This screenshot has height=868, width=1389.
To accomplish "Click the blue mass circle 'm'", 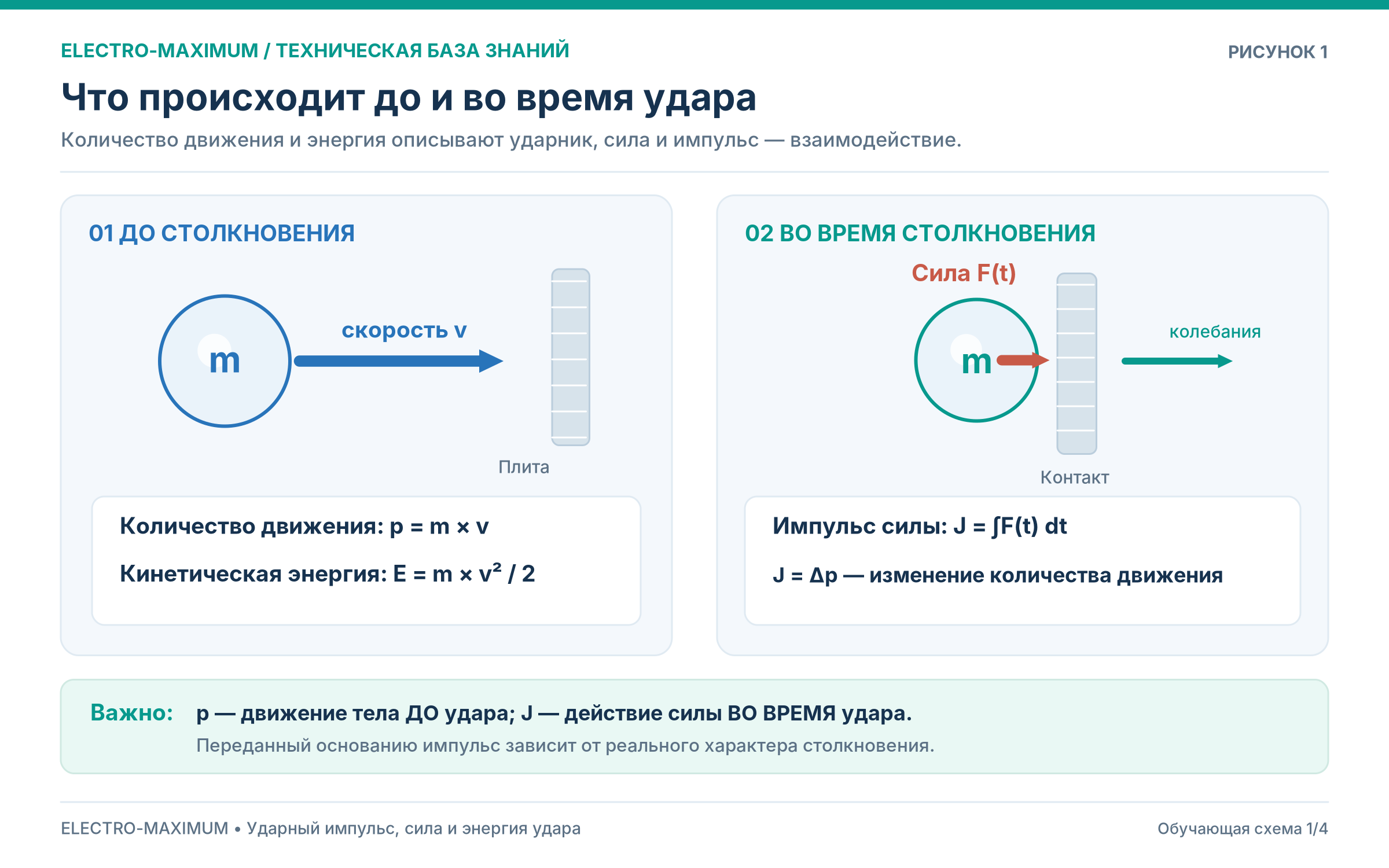I will (x=225, y=361).
